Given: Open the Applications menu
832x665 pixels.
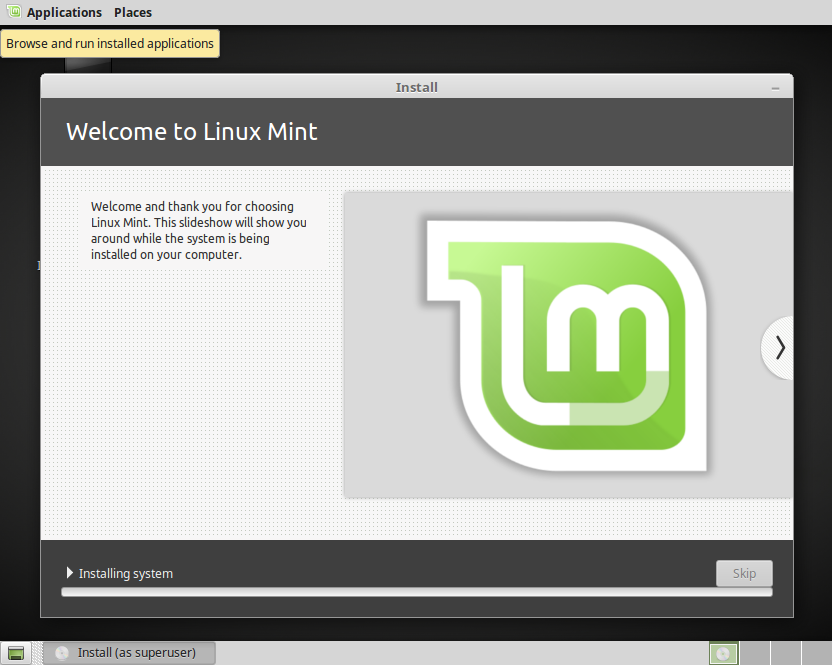Looking at the screenshot, I should [x=64, y=11].
